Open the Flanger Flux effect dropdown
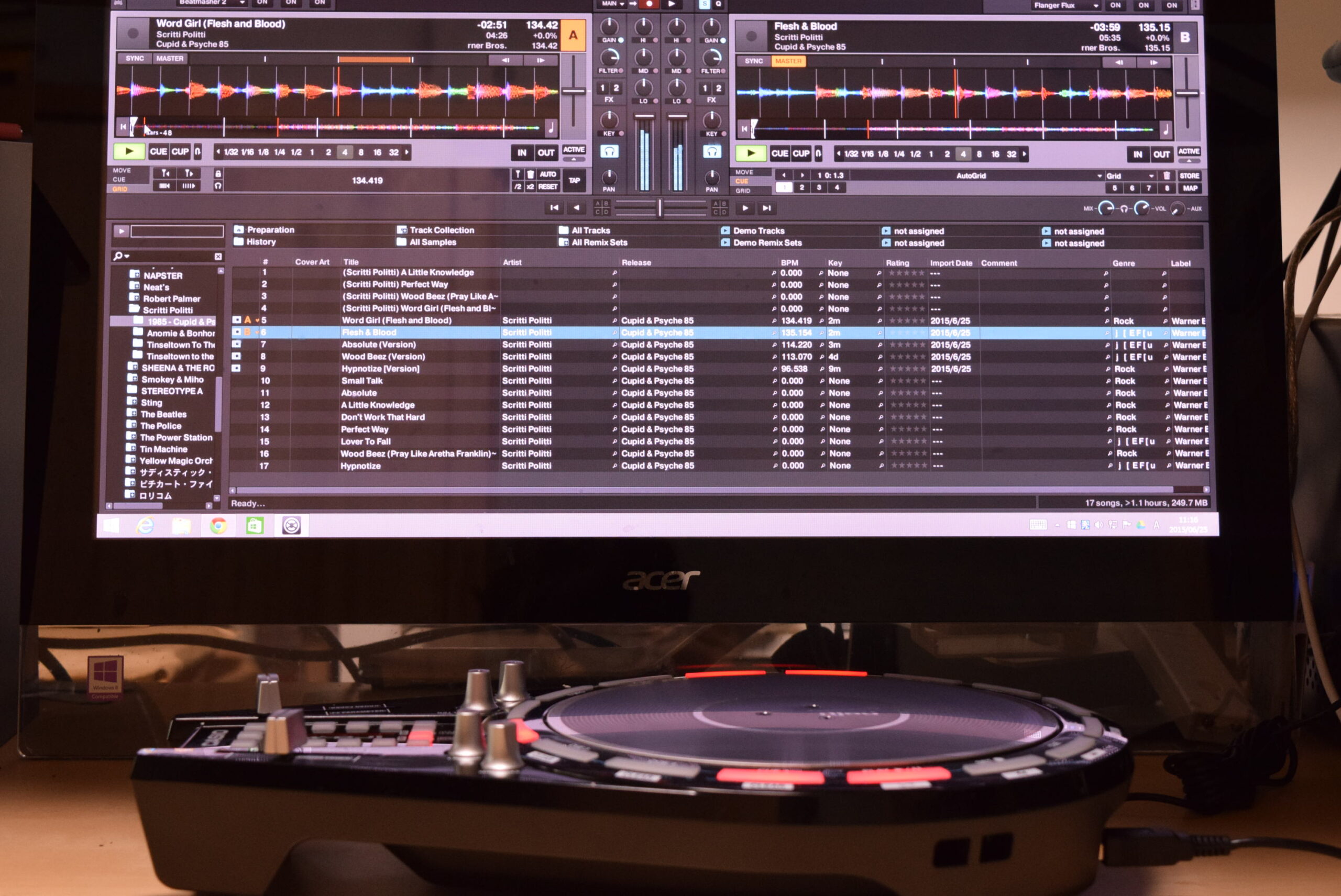 [x=1066, y=5]
